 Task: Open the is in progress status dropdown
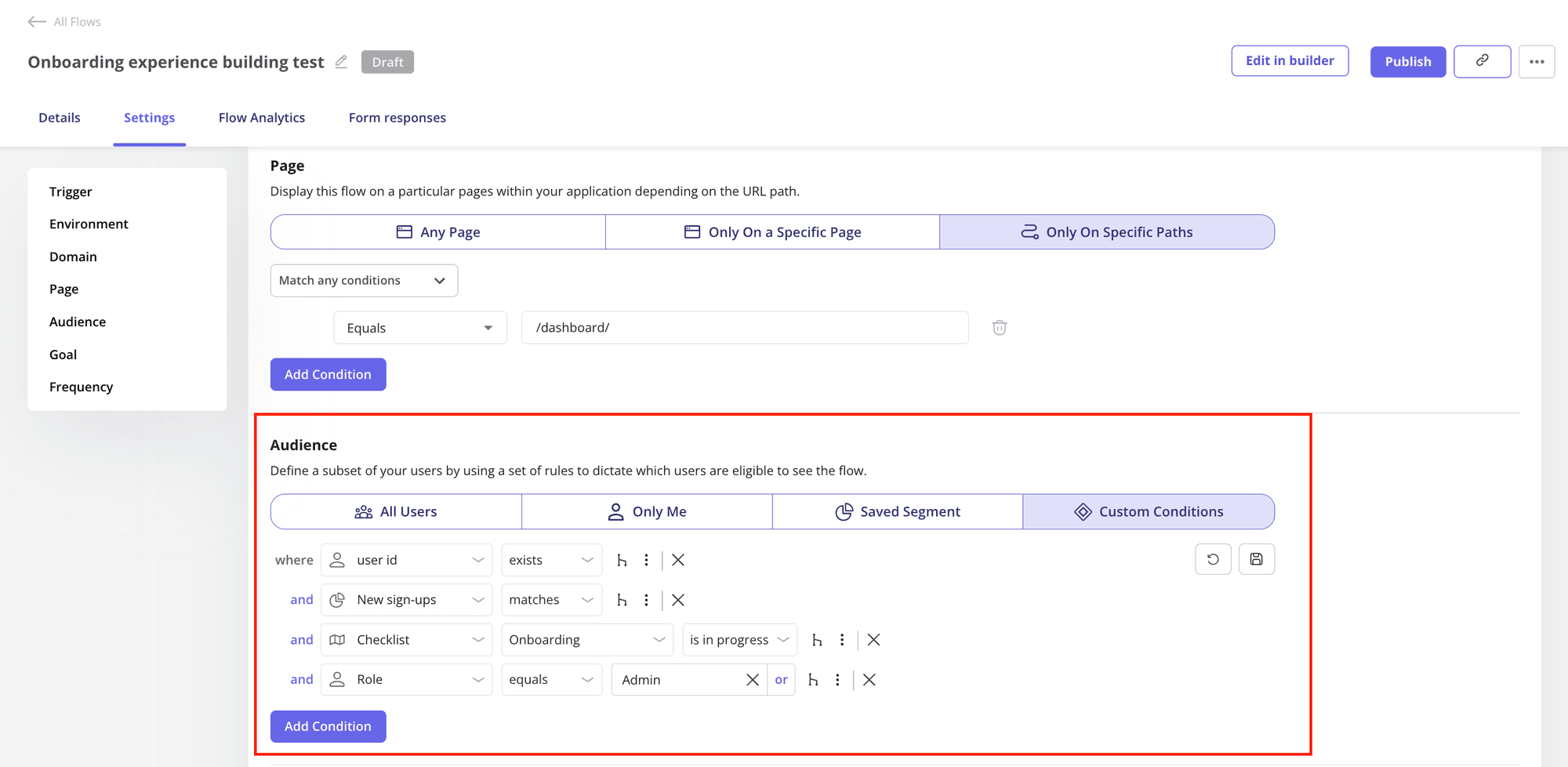pos(739,640)
